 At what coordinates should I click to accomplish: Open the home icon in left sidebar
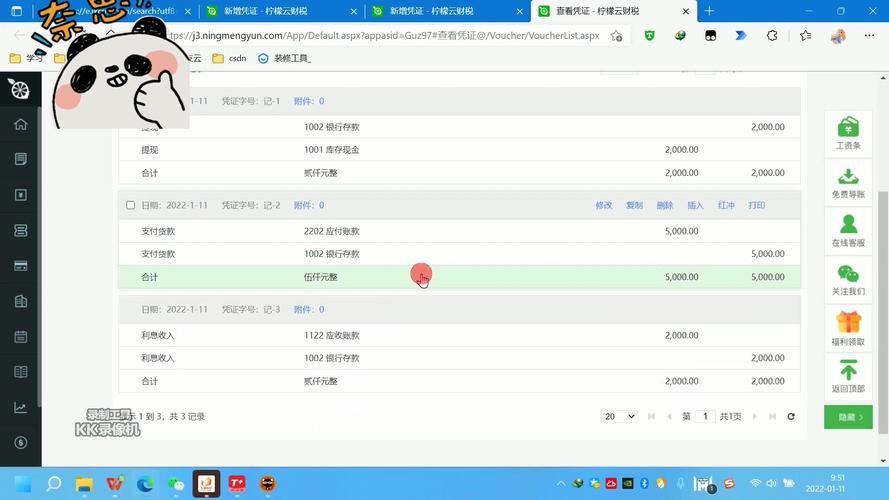click(21, 124)
